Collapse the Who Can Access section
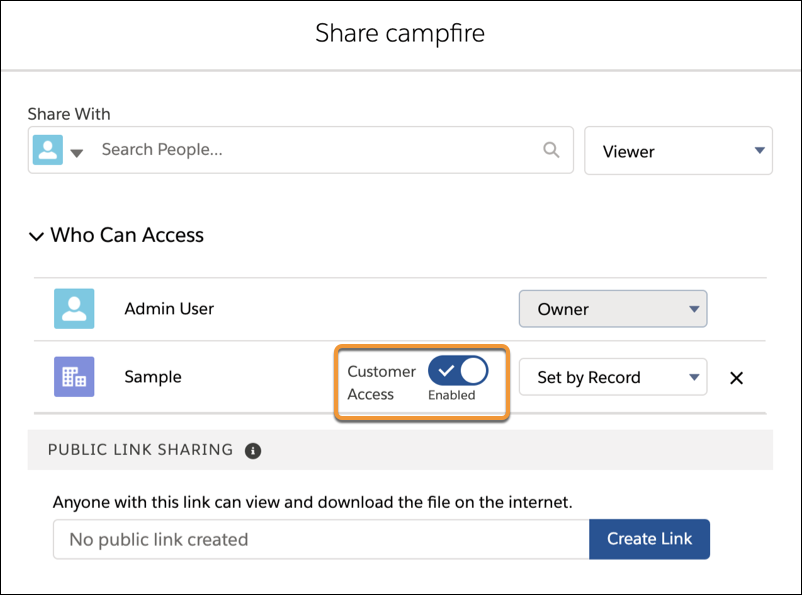Viewport: 802px width, 595px height. click(37, 235)
